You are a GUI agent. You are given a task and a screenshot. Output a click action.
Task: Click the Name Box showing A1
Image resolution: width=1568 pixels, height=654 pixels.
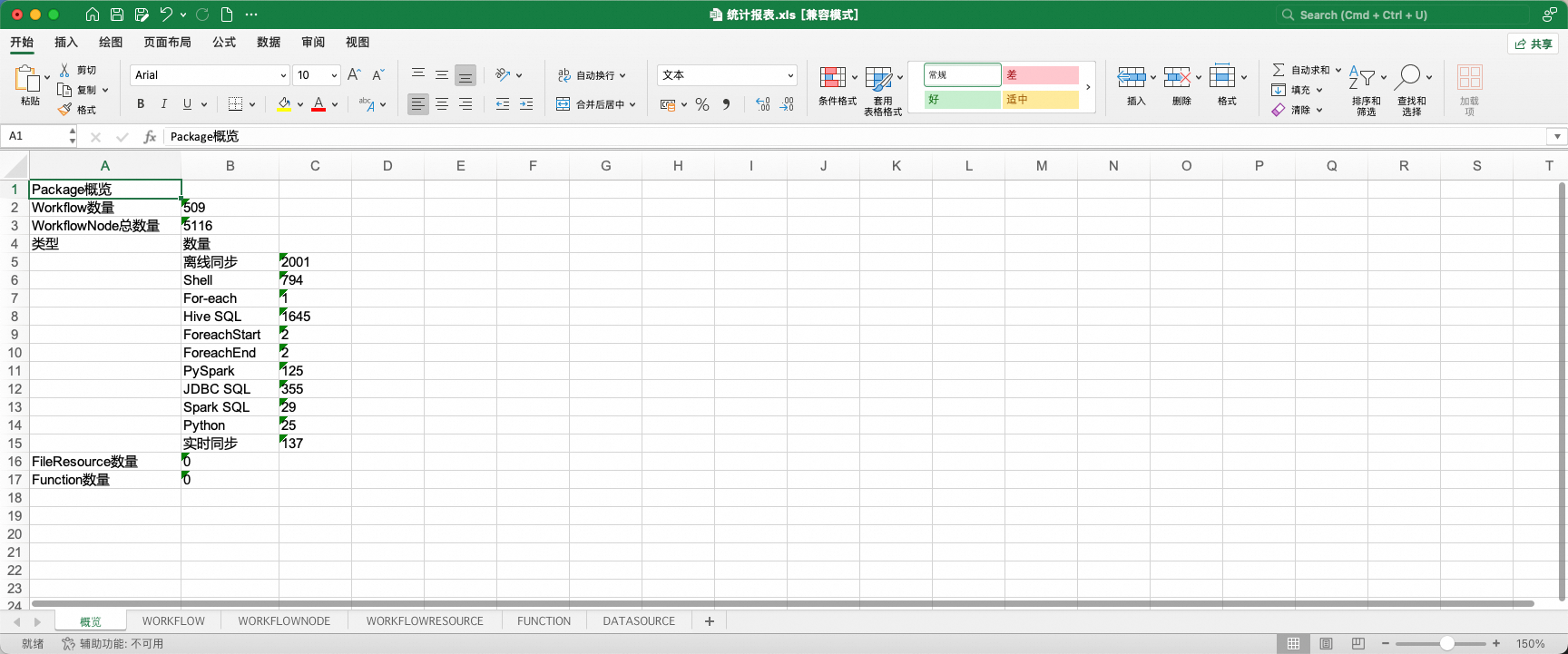point(39,136)
